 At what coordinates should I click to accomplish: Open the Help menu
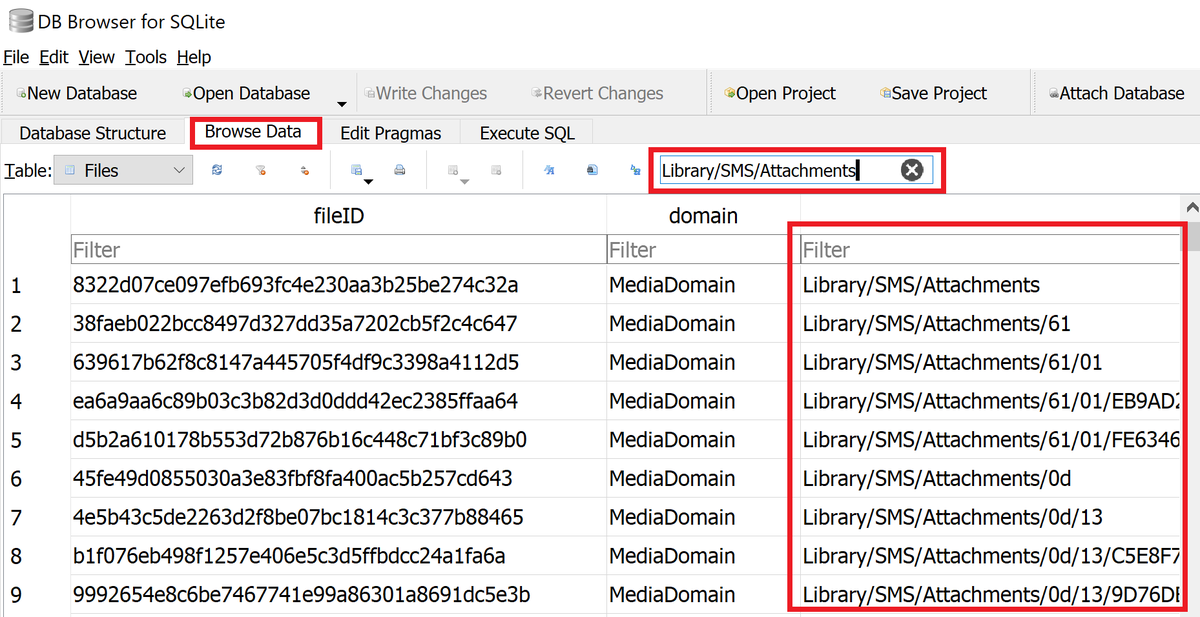click(194, 57)
